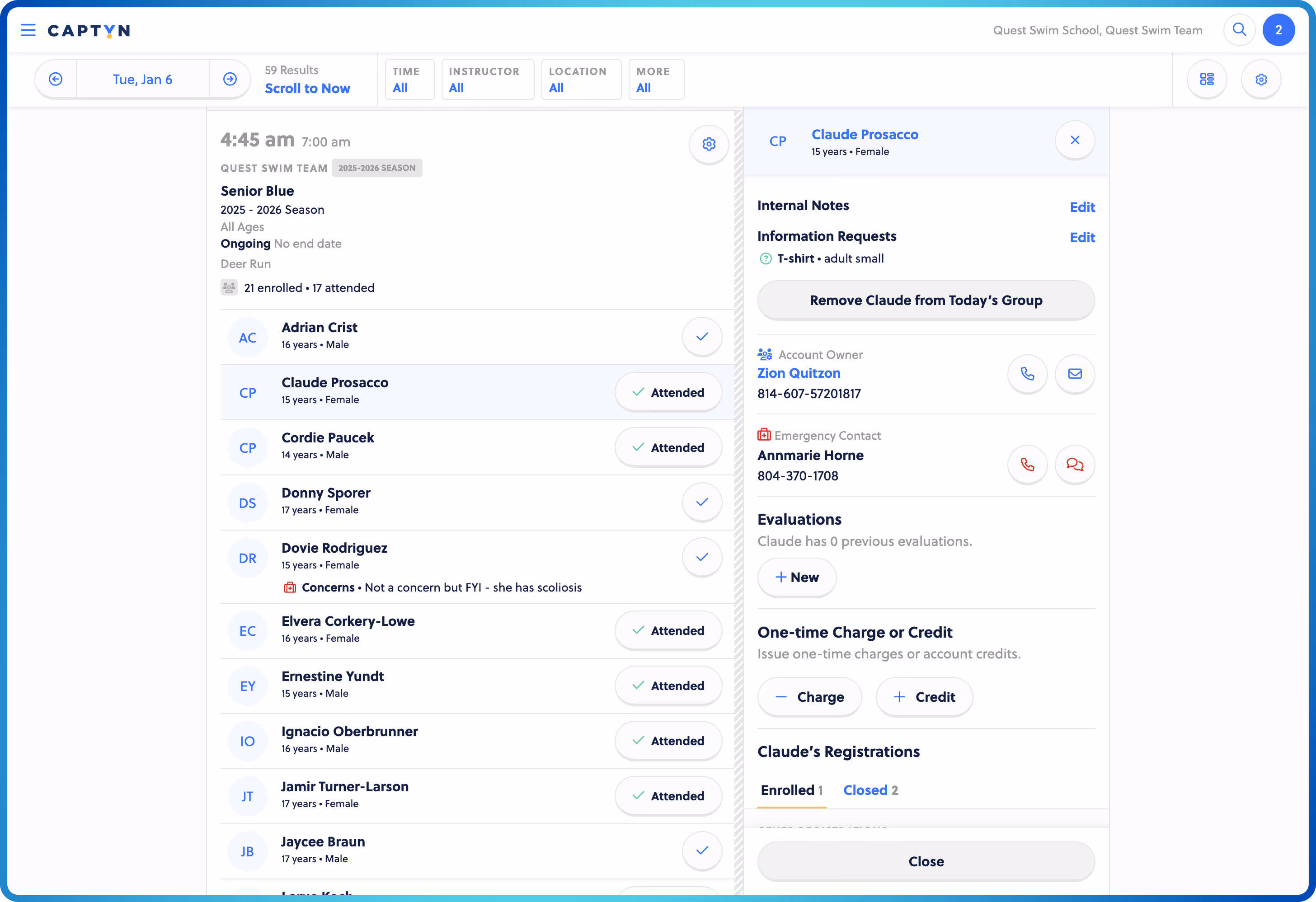Viewport: 1316px width, 902px height.
Task: Call Zion Quitzon using the phone icon
Action: [1028, 374]
